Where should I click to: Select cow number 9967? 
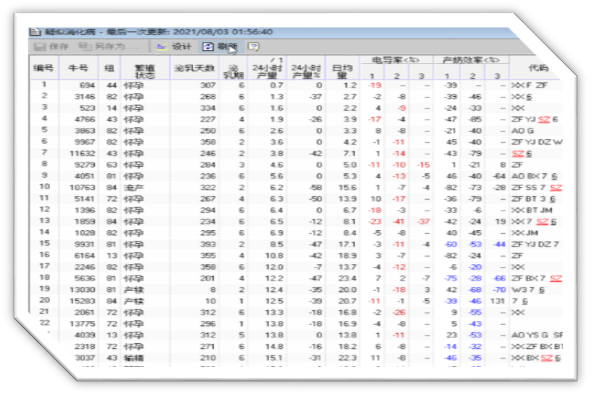pos(85,142)
